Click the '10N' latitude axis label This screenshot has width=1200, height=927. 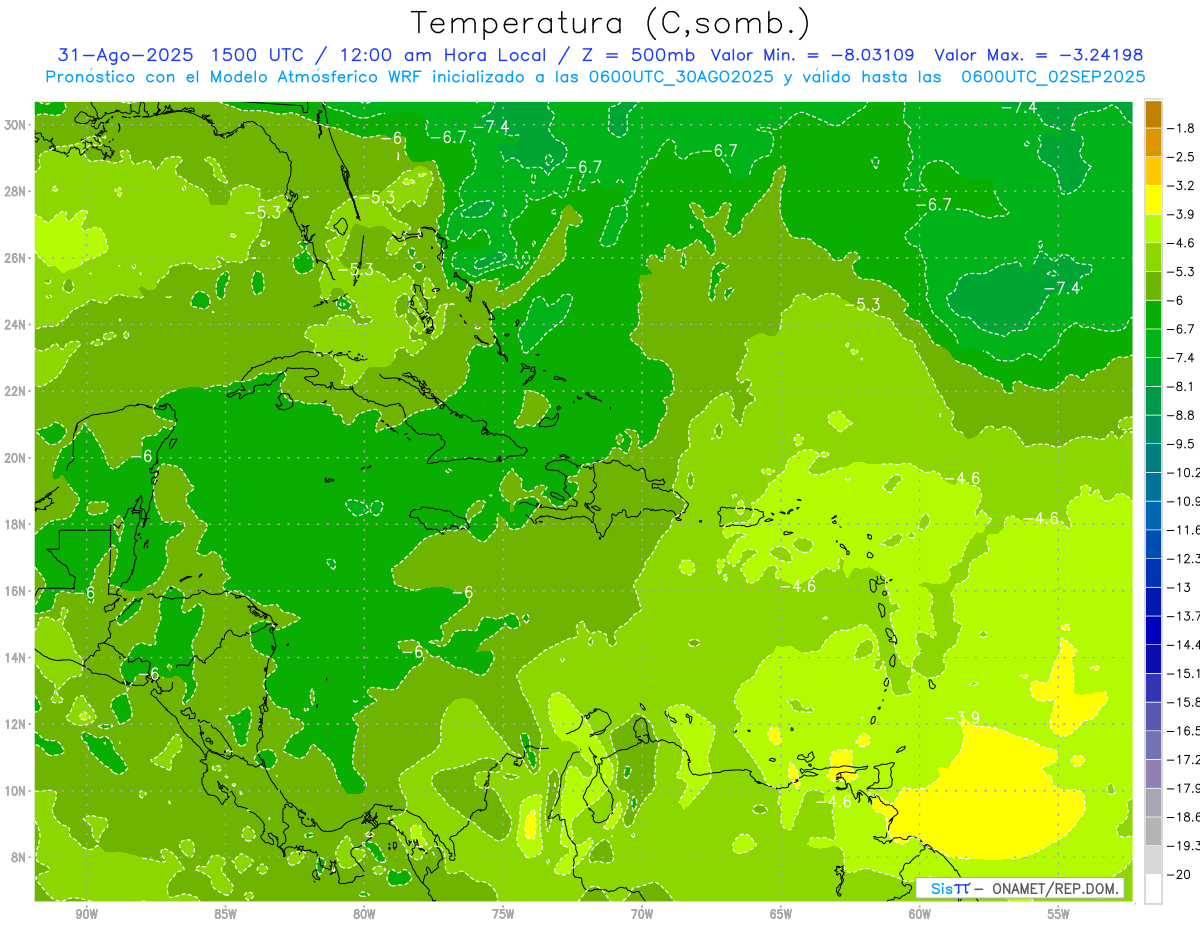click(15, 790)
